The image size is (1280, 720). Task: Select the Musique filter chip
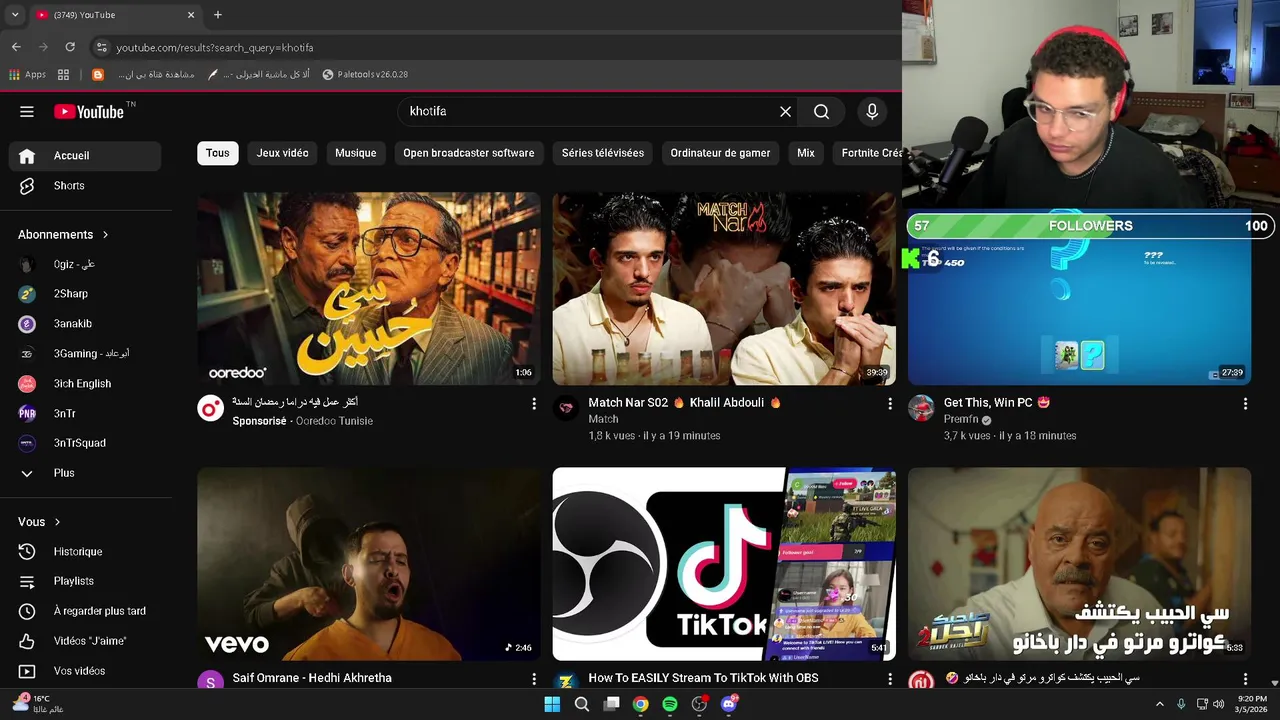[356, 153]
